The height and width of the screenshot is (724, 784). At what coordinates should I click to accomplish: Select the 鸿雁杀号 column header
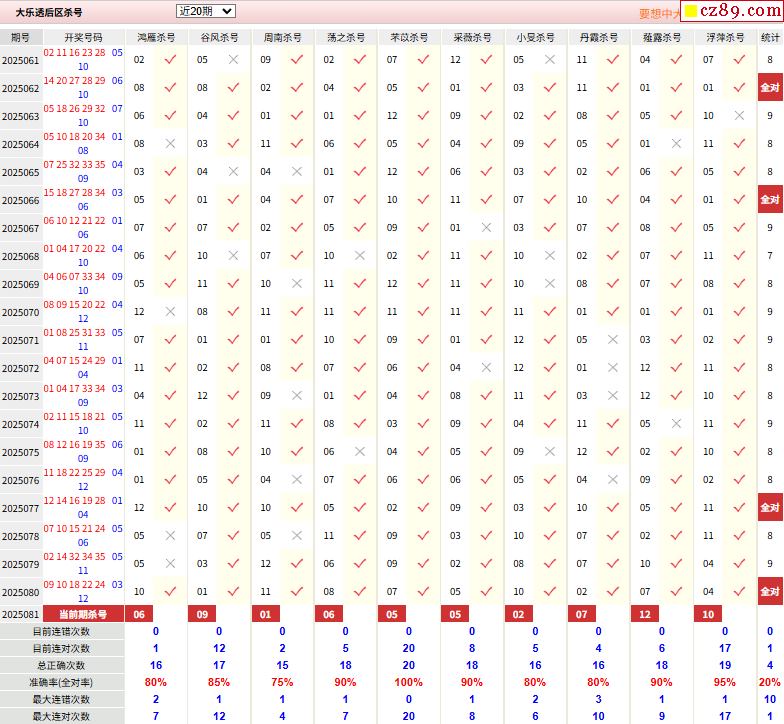click(x=156, y=38)
